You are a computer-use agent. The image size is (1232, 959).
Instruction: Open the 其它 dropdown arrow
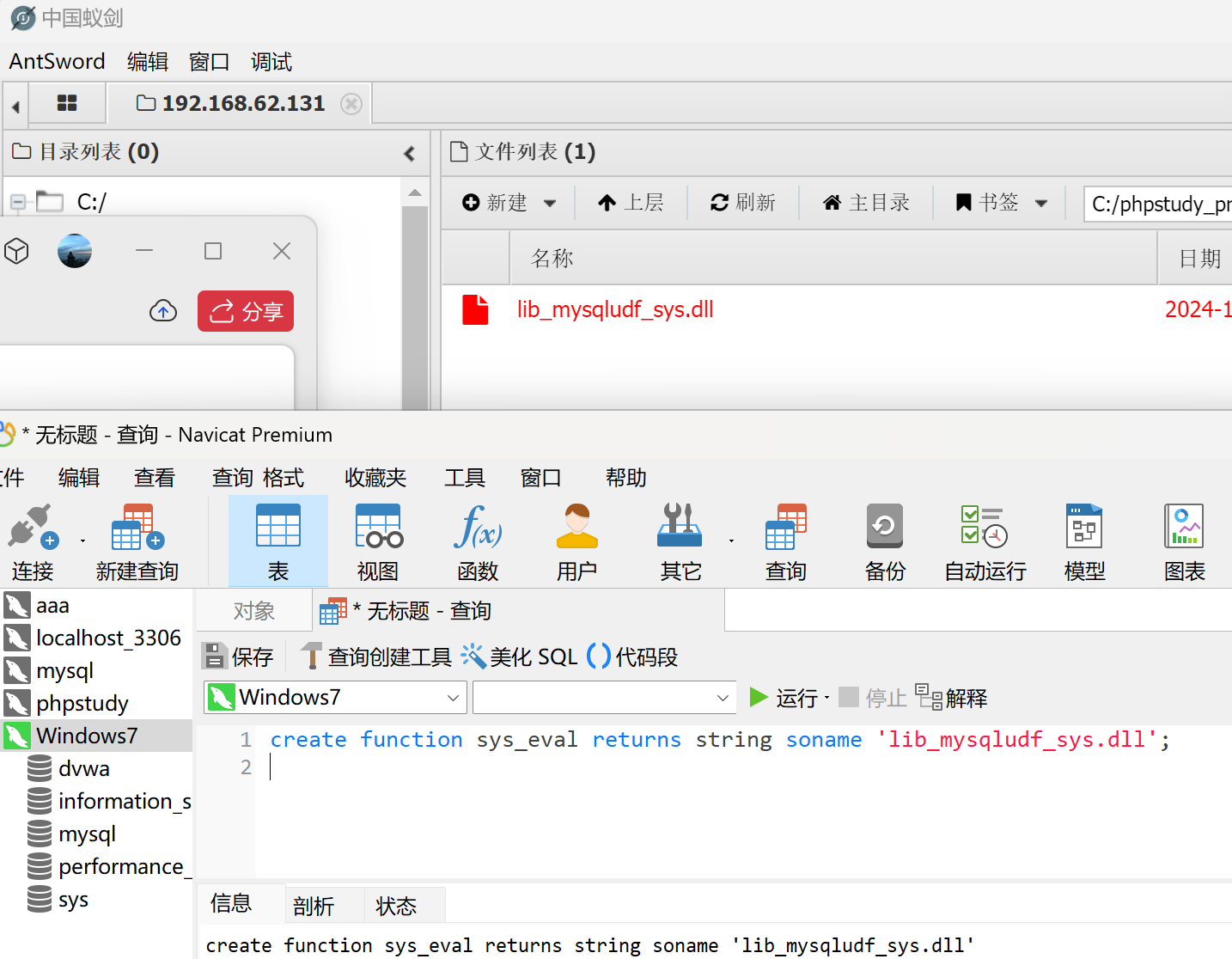pos(731,541)
